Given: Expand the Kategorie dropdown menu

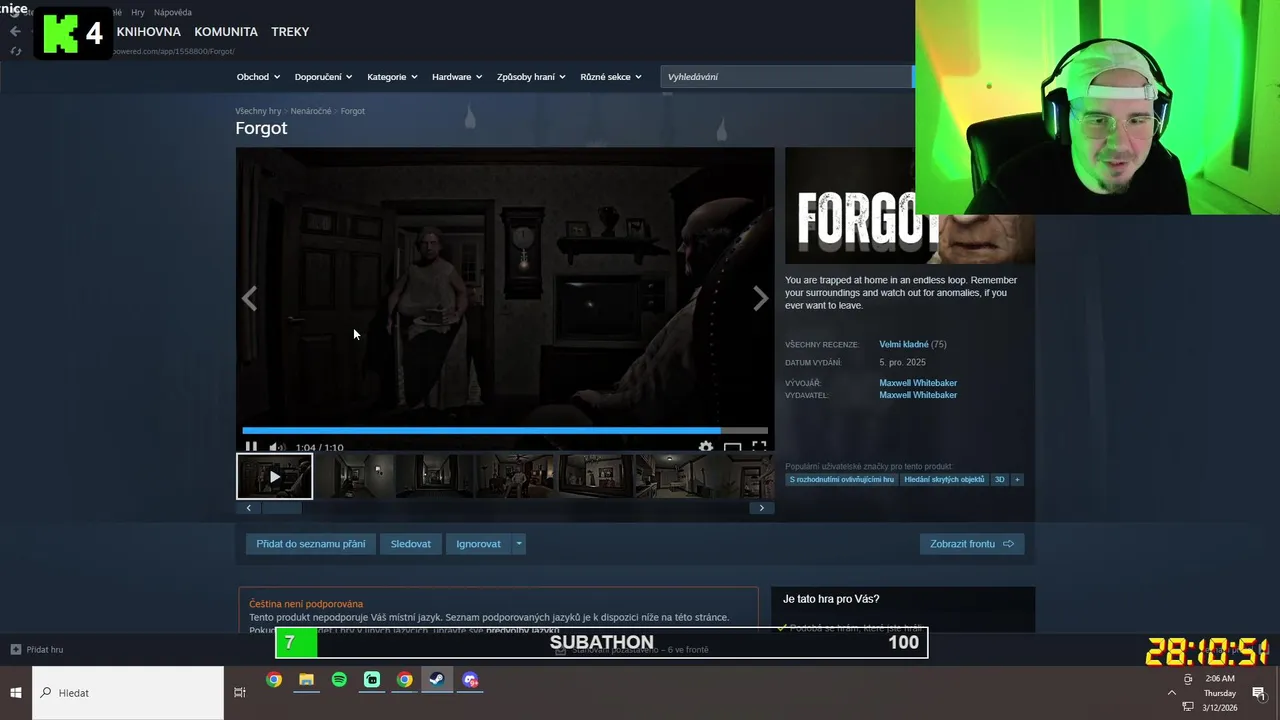Looking at the screenshot, I should coord(392,77).
